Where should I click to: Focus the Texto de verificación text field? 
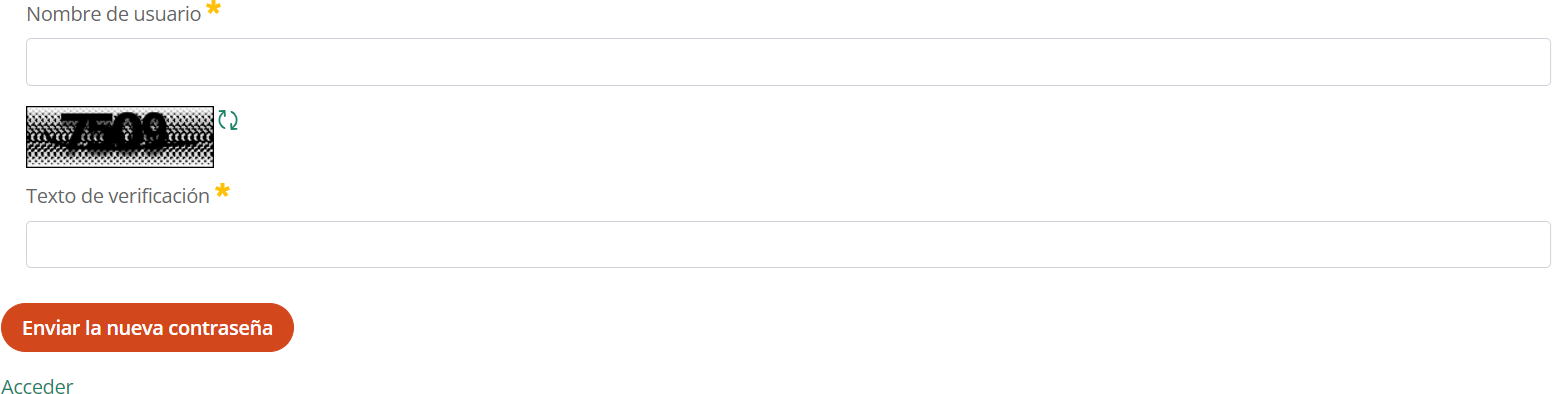coord(788,244)
